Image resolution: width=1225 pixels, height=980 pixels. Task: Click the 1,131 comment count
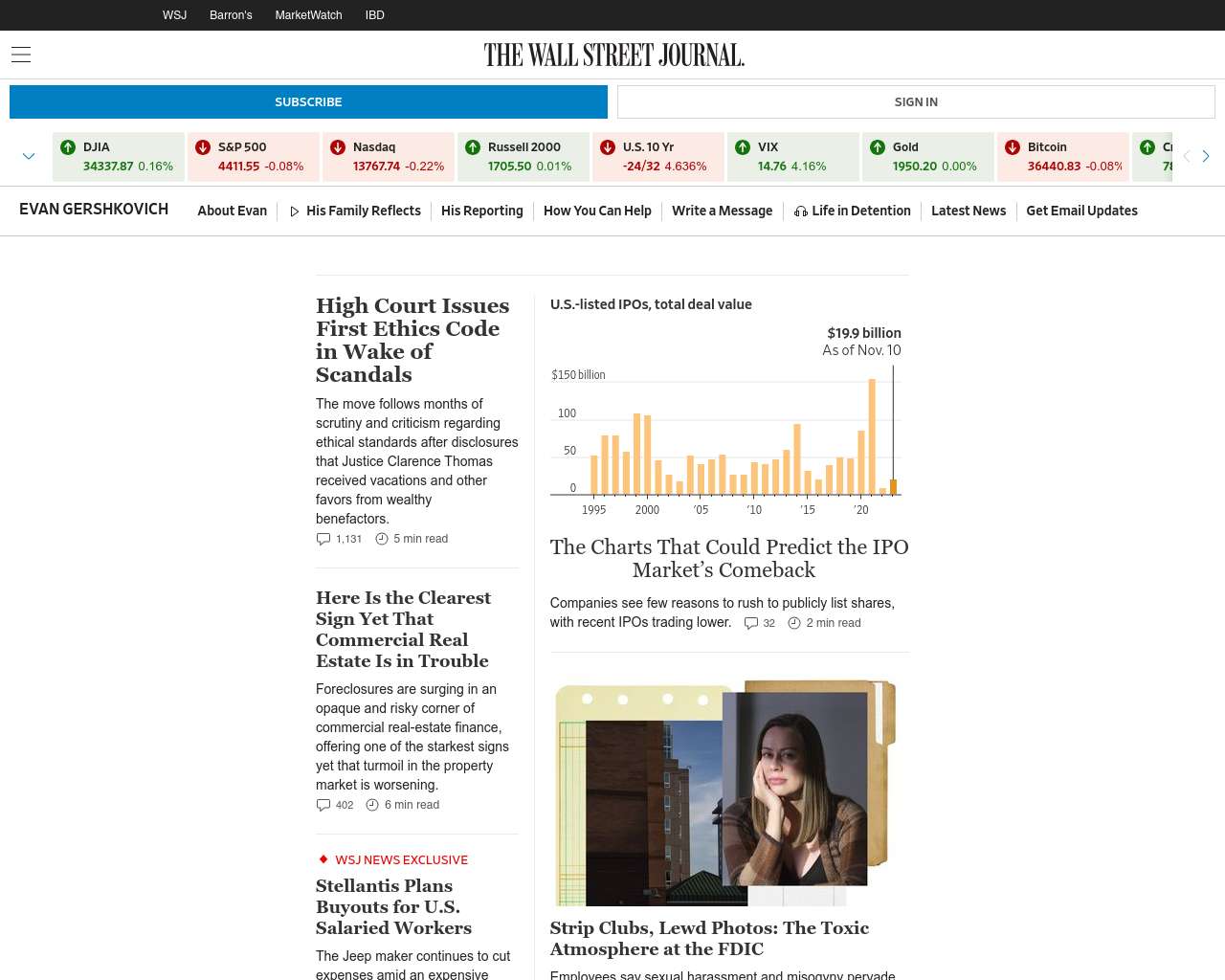348,539
